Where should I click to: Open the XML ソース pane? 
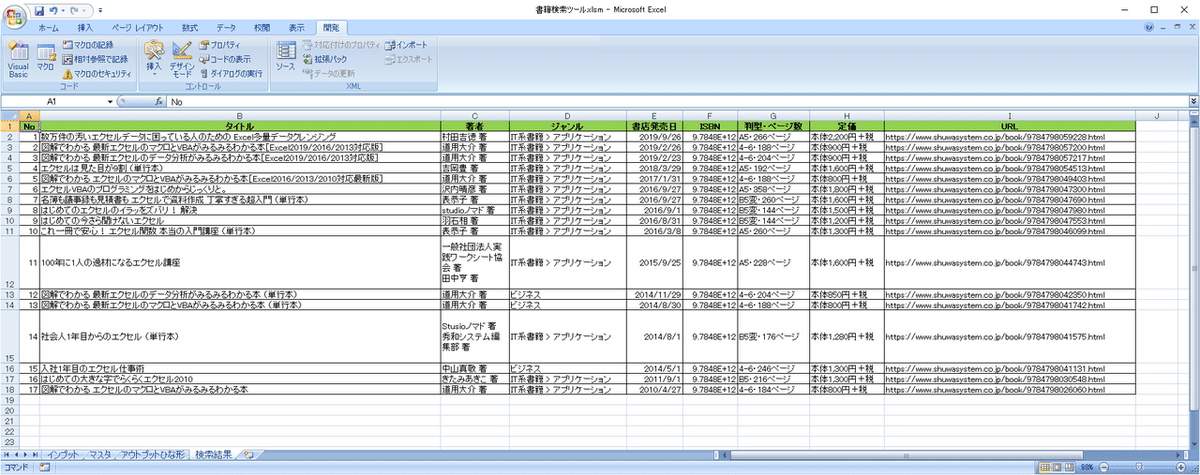click(285, 58)
